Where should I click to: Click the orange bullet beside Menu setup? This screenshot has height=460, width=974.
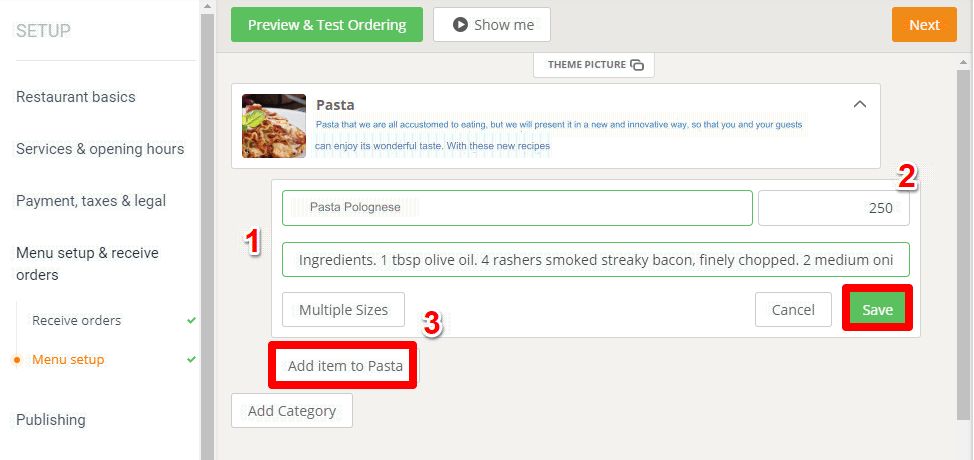point(17,360)
